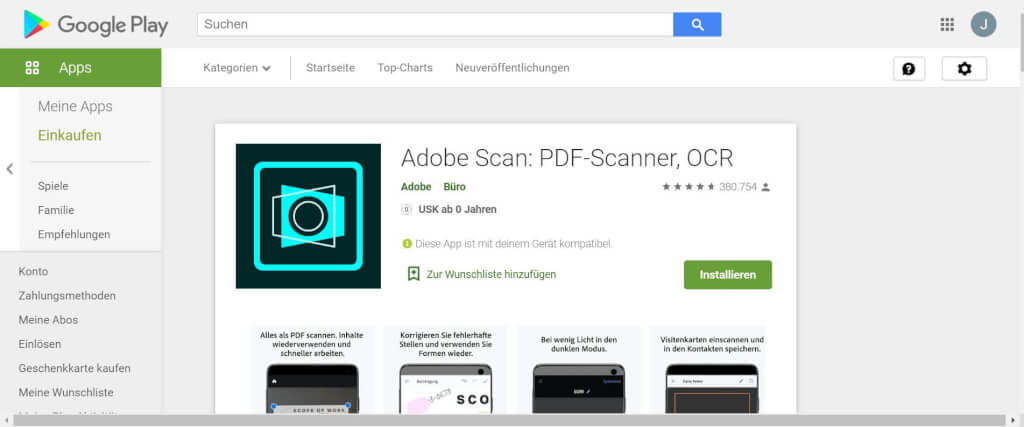Open Einlösen in sidebar

coord(40,344)
